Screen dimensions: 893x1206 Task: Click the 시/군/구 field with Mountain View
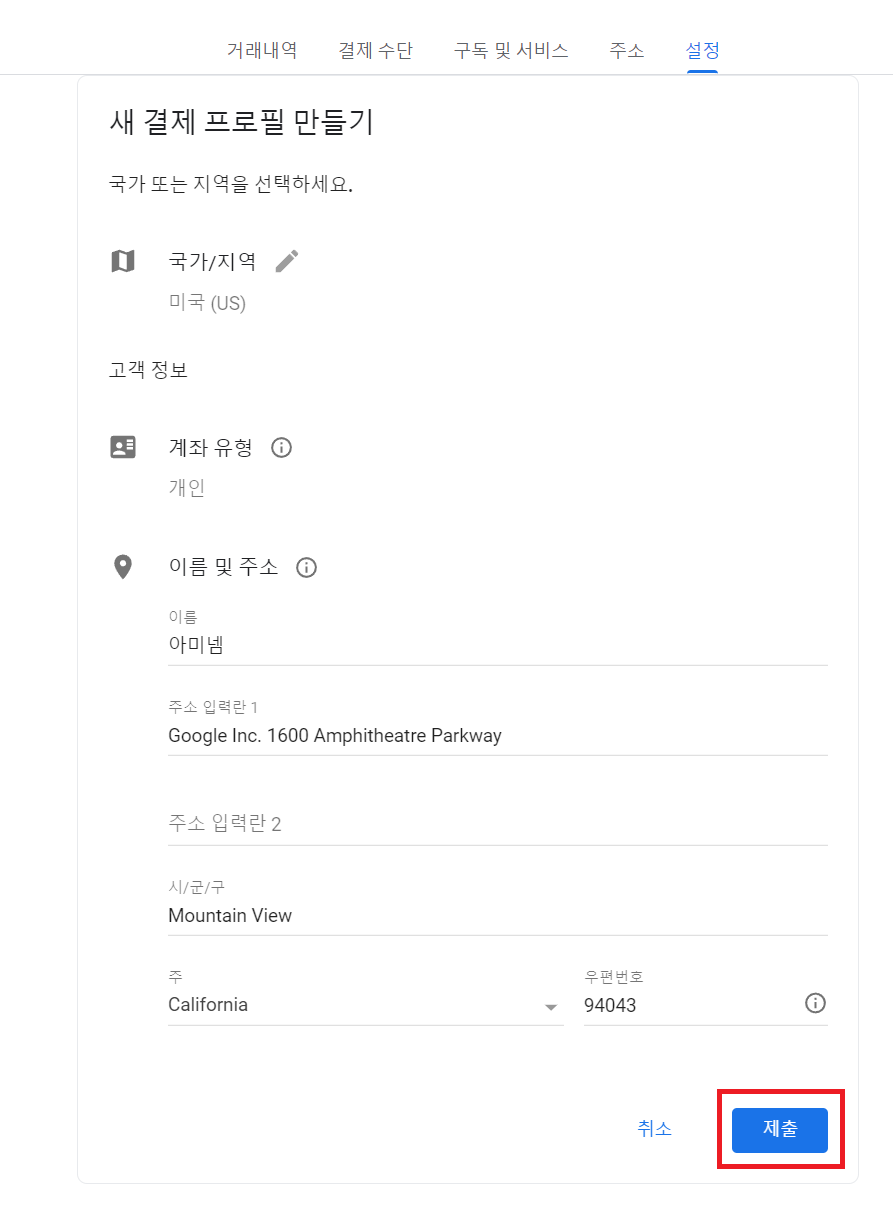click(x=498, y=906)
